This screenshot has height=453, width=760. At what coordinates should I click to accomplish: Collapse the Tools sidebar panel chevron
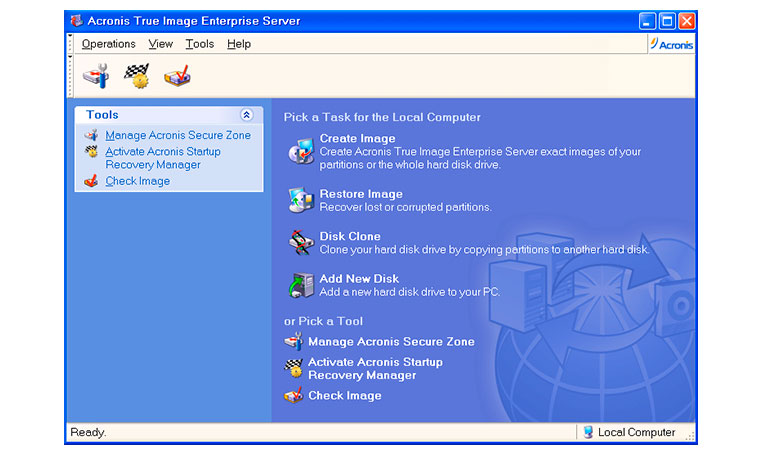(246, 115)
